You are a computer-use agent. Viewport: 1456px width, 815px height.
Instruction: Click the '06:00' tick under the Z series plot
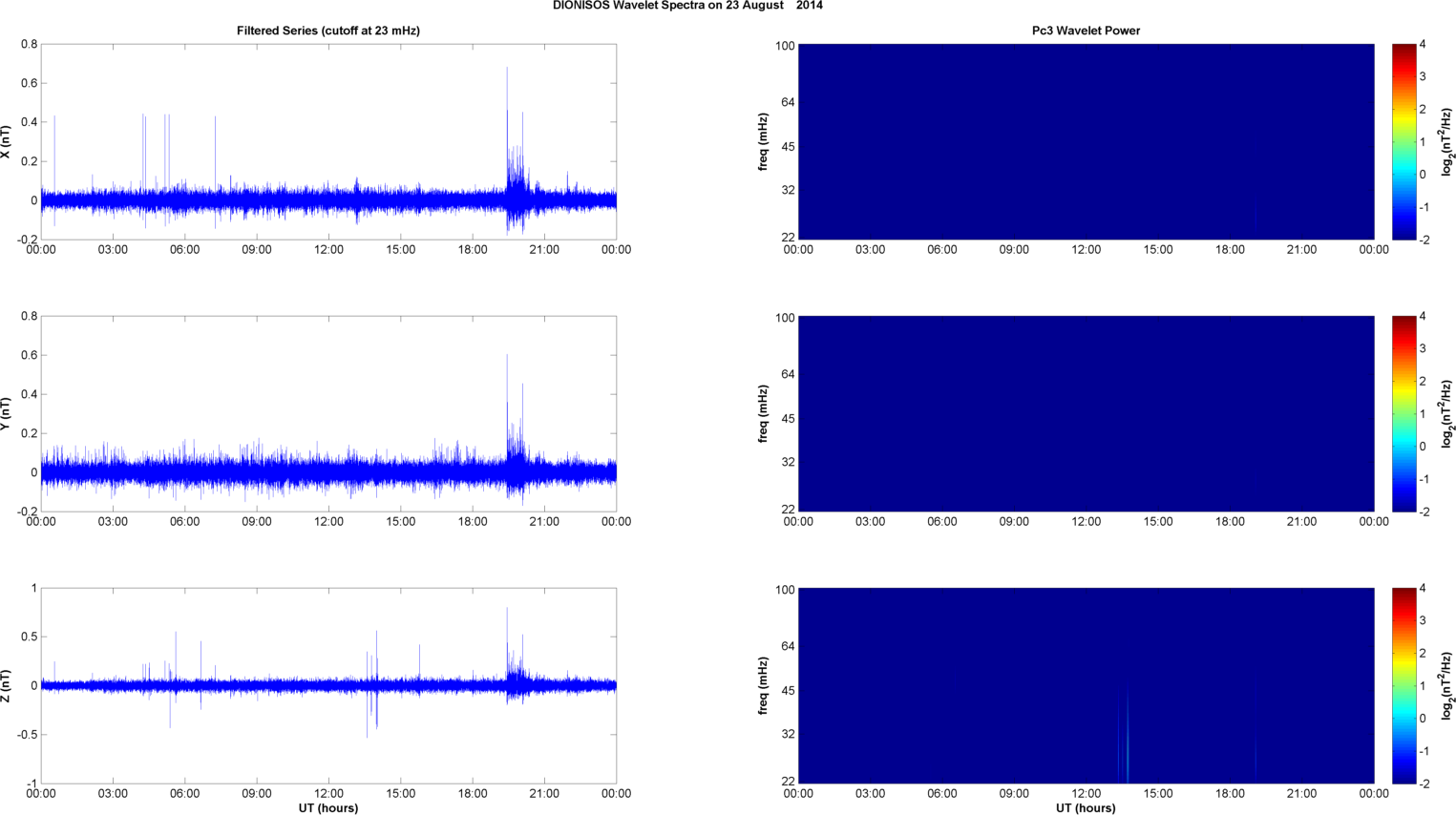pyautogui.click(x=184, y=794)
